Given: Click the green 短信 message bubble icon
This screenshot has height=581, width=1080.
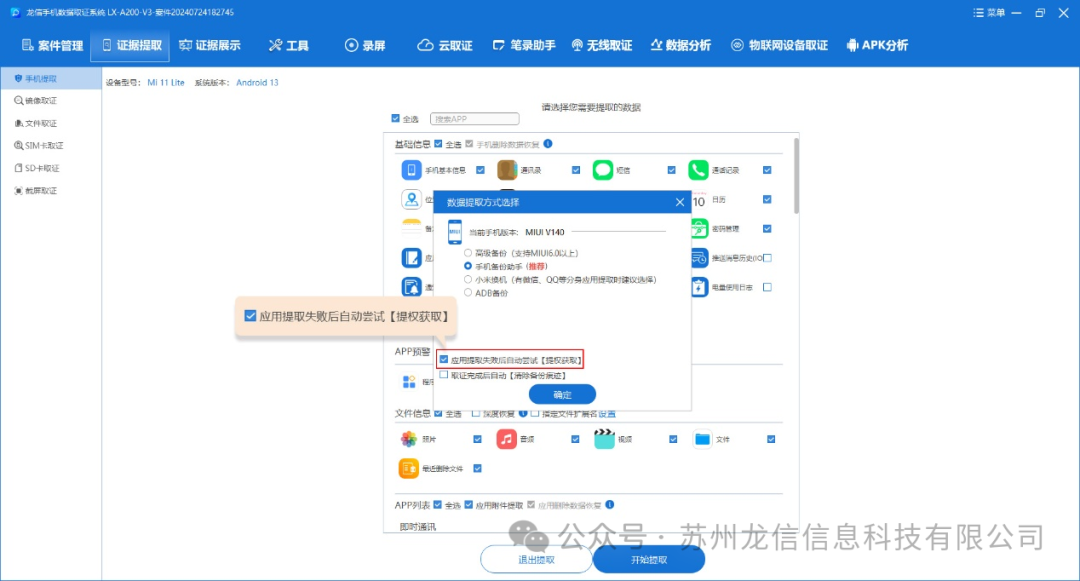Looking at the screenshot, I should [x=603, y=169].
